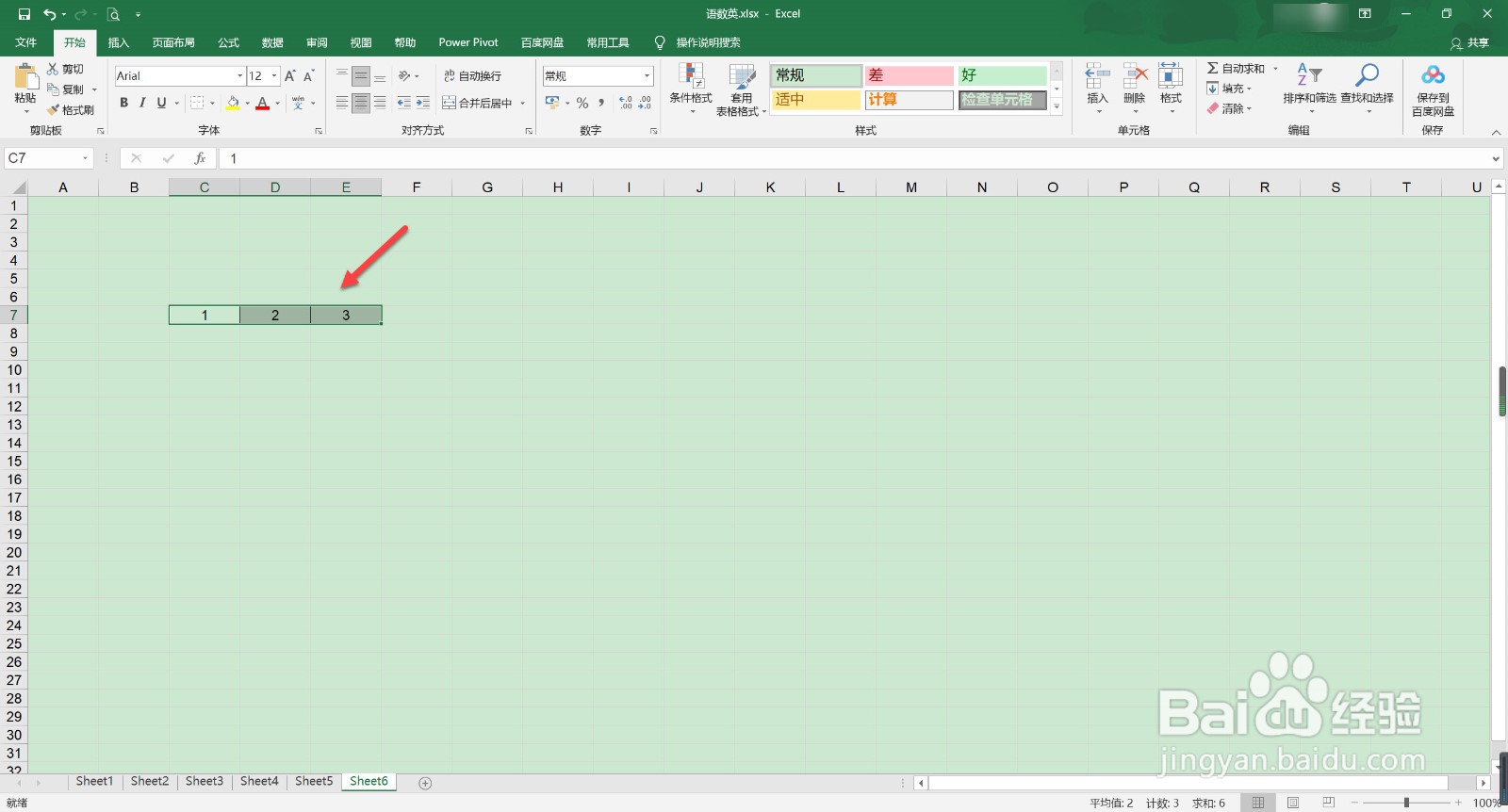Open the 文件 File tab
This screenshot has height=812, width=1508.
26,42
